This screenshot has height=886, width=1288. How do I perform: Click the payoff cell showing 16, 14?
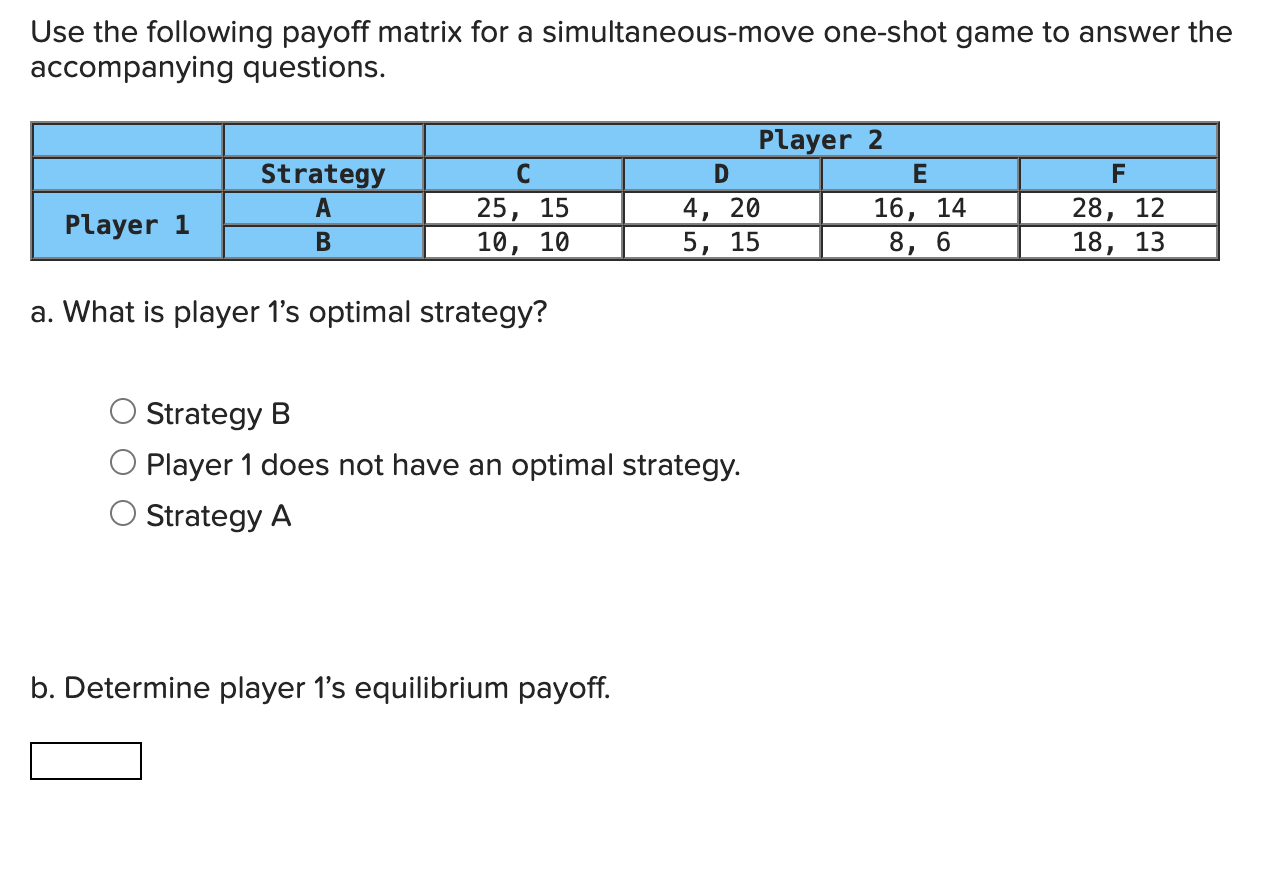918,208
